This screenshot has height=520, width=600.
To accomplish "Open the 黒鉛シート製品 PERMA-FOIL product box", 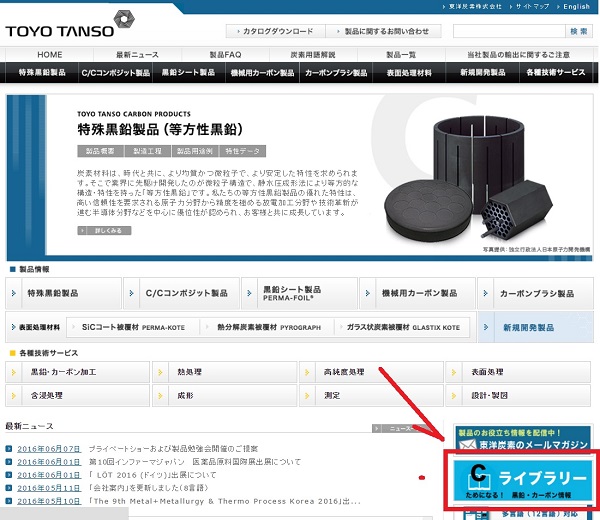I will 300,293.
